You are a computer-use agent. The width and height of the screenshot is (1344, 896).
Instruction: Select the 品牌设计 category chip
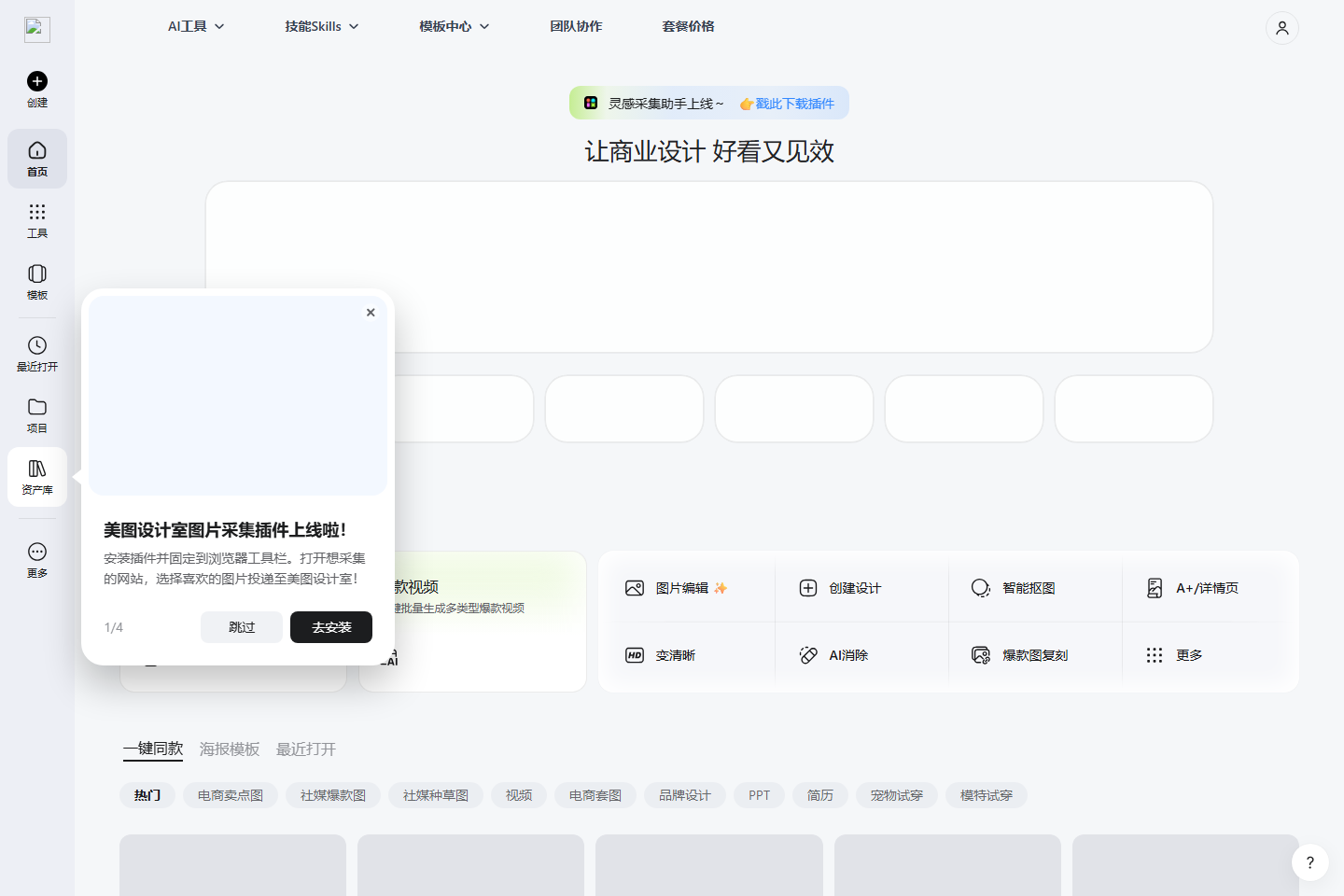pyautogui.click(x=685, y=795)
